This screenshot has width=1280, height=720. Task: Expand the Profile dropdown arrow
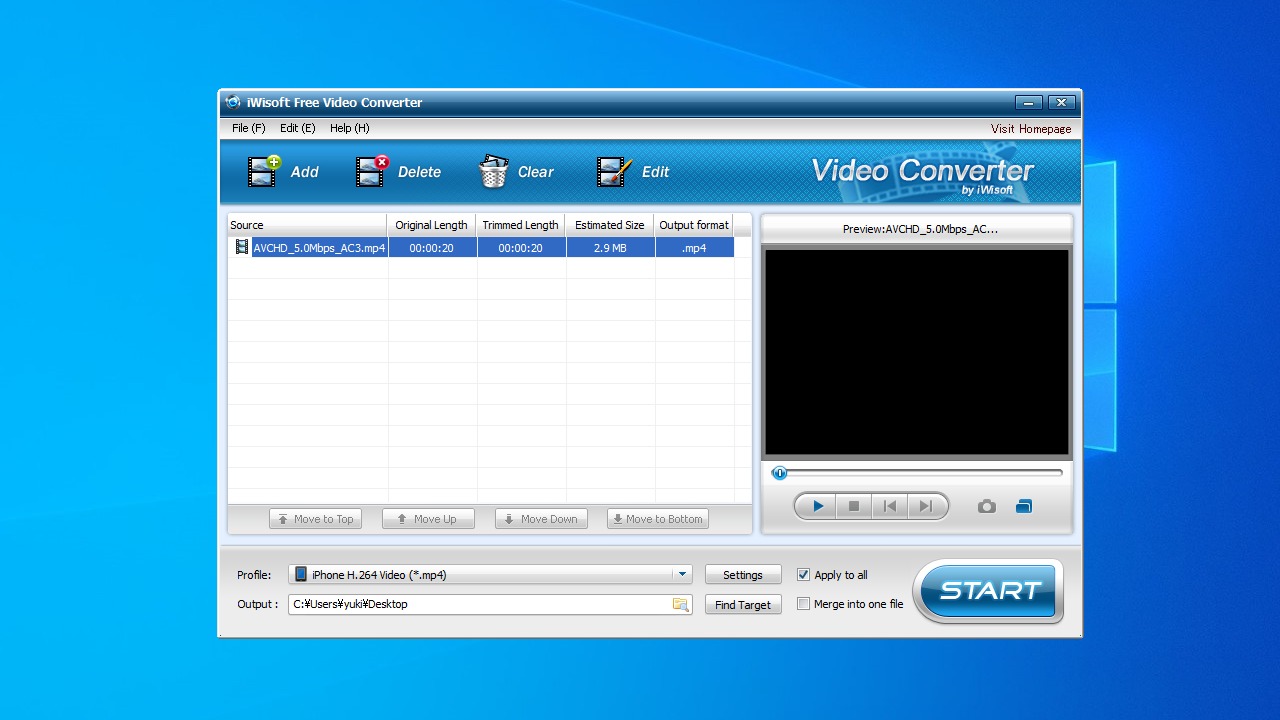click(682, 575)
